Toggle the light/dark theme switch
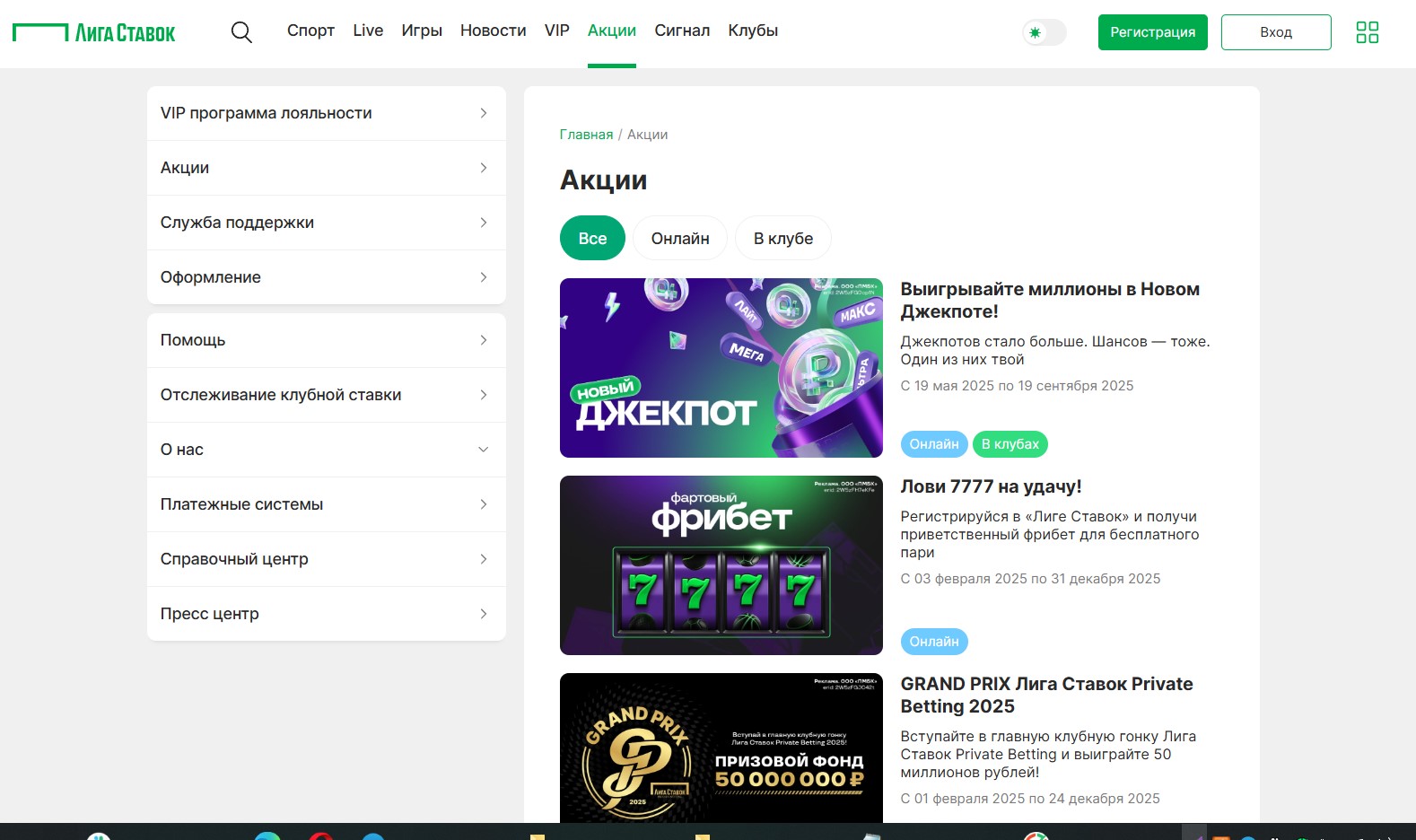This screenshot has width=1416, height=840. point(1045,32)
